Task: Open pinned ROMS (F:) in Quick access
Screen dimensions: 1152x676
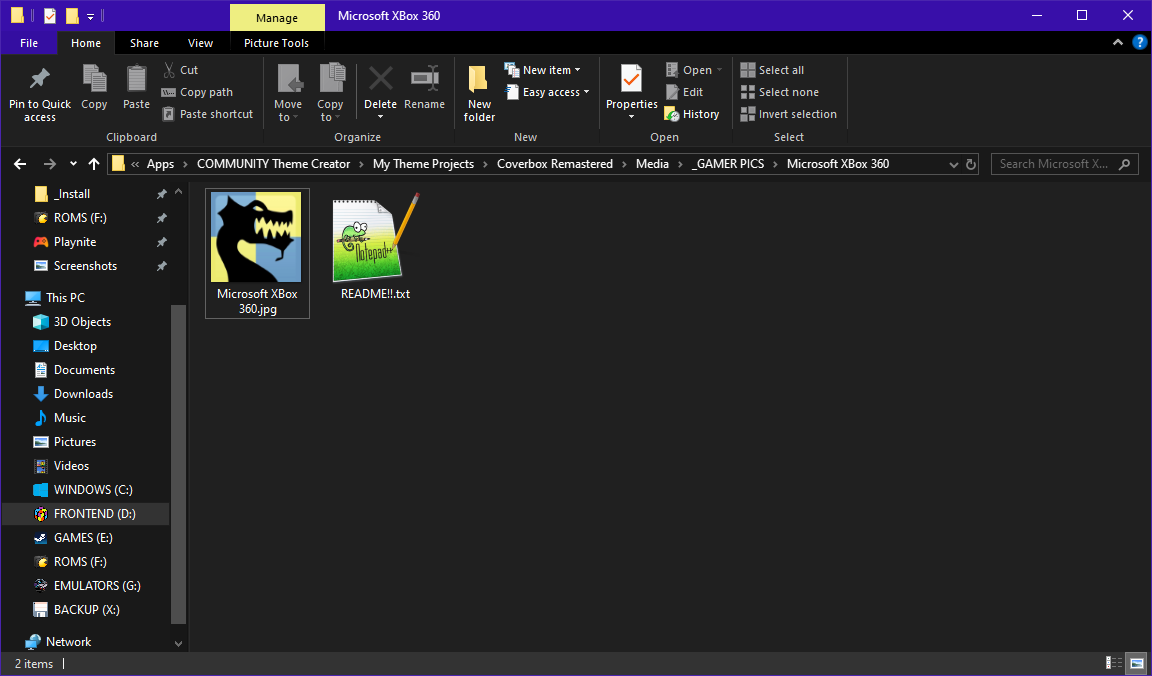Action: click(x=79, y=217)
